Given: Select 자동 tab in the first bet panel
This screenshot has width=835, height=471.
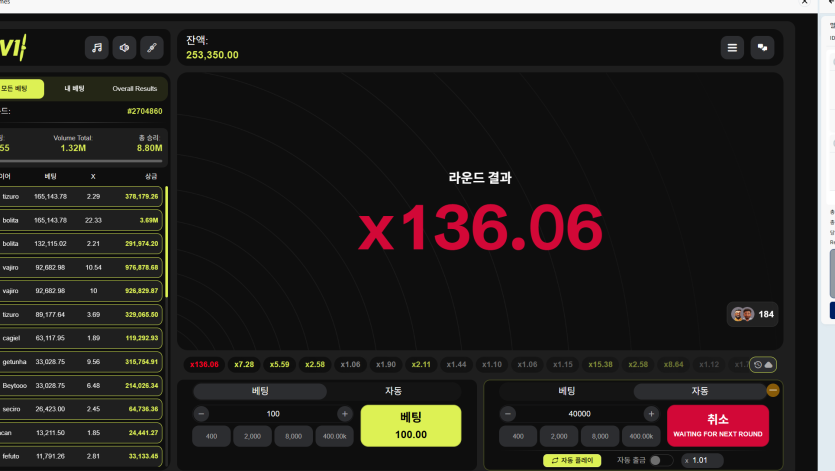Looking at the screenshot, I should pos(394,391).
